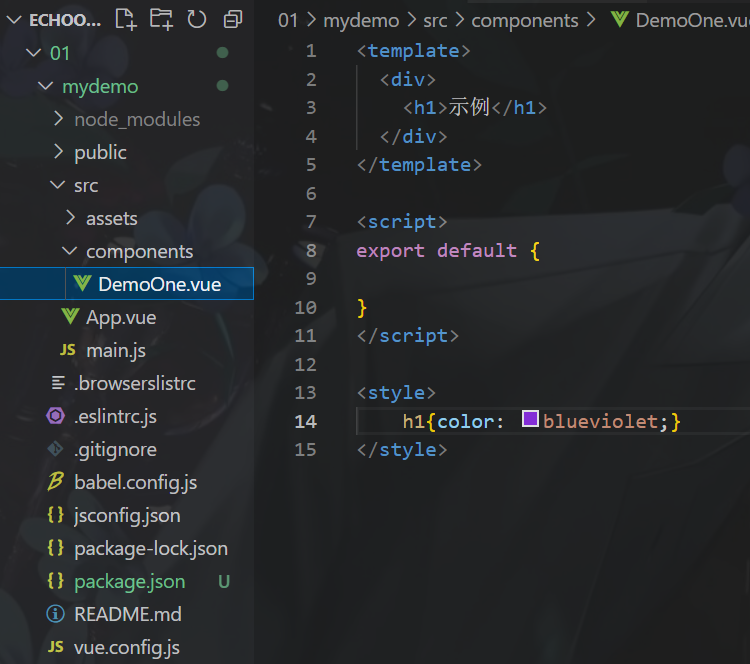Collapse all folders with the collapse icon
Screen dimensions: 750x664
(233, 20)
